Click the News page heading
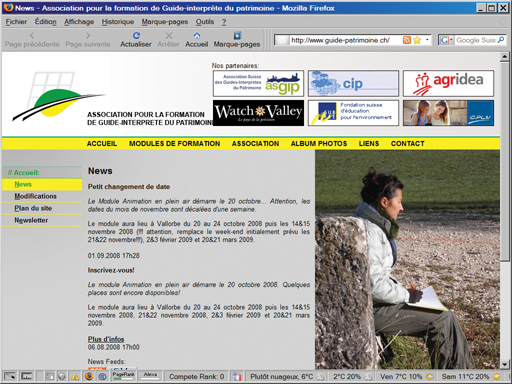This screenshot has height=384, width=512. [100, 171]
